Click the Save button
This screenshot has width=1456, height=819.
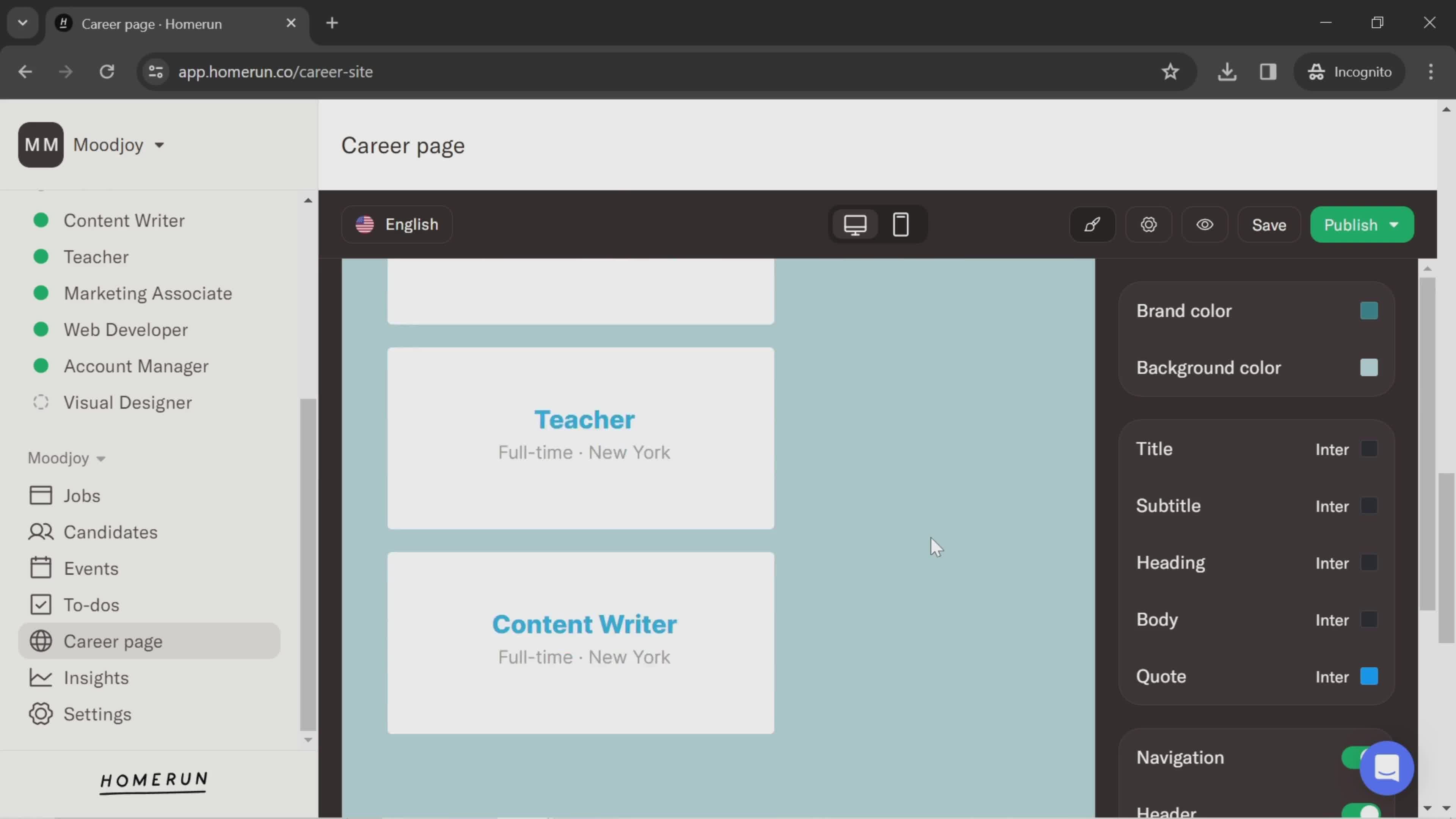1269,225
